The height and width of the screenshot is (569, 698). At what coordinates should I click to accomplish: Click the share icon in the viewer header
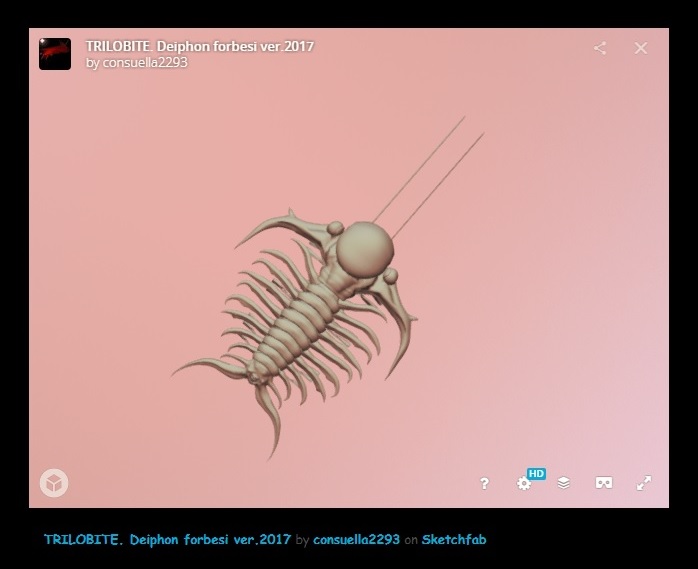[x=600, y=48]
